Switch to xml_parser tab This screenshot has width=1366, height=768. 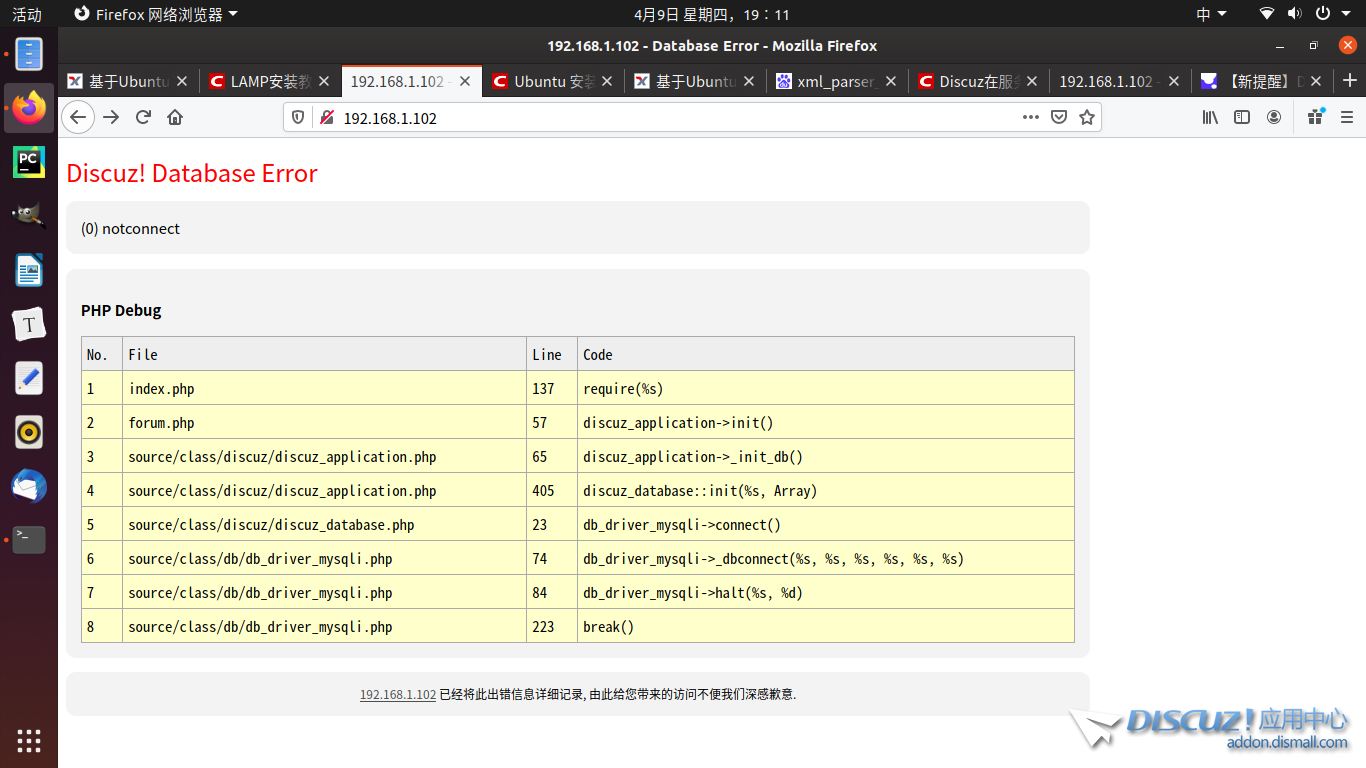(x=836, y=81)
